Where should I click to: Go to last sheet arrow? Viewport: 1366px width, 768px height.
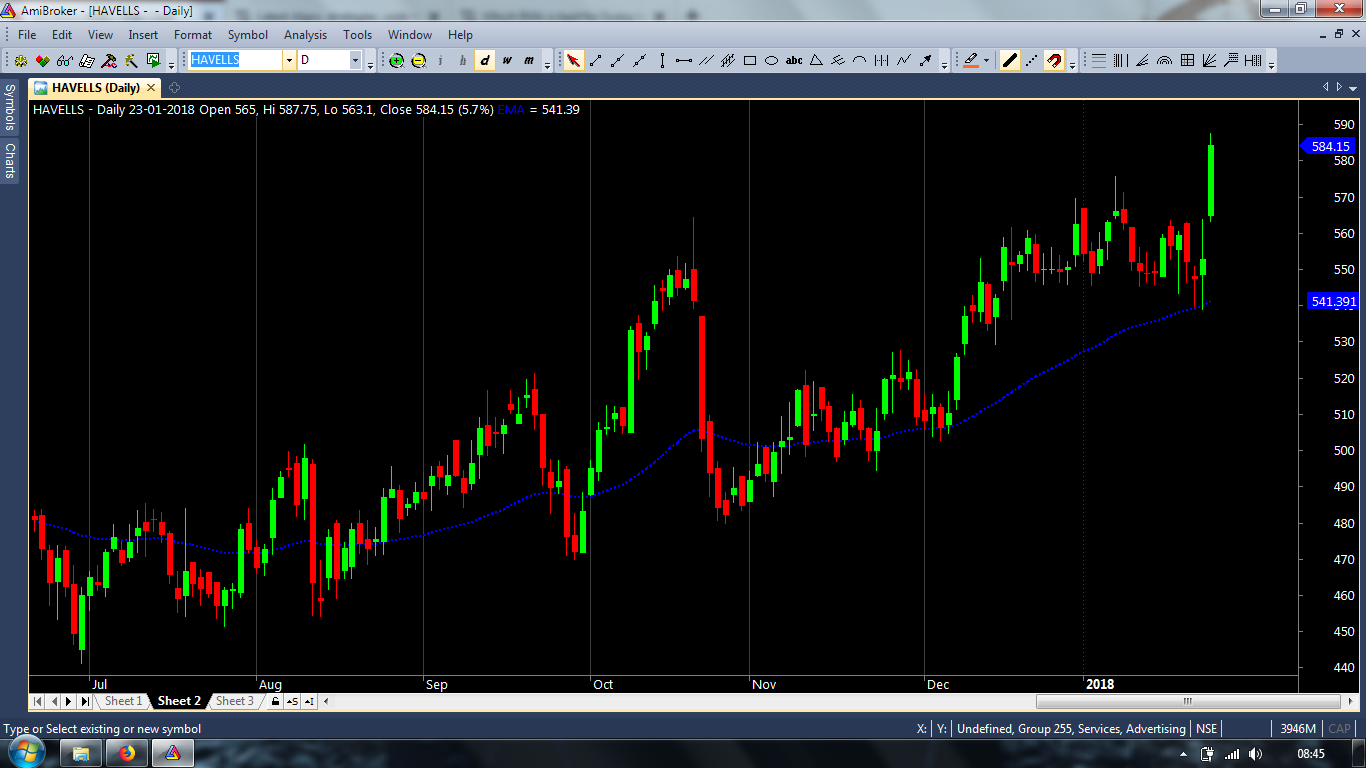click(x=85, y=701)
